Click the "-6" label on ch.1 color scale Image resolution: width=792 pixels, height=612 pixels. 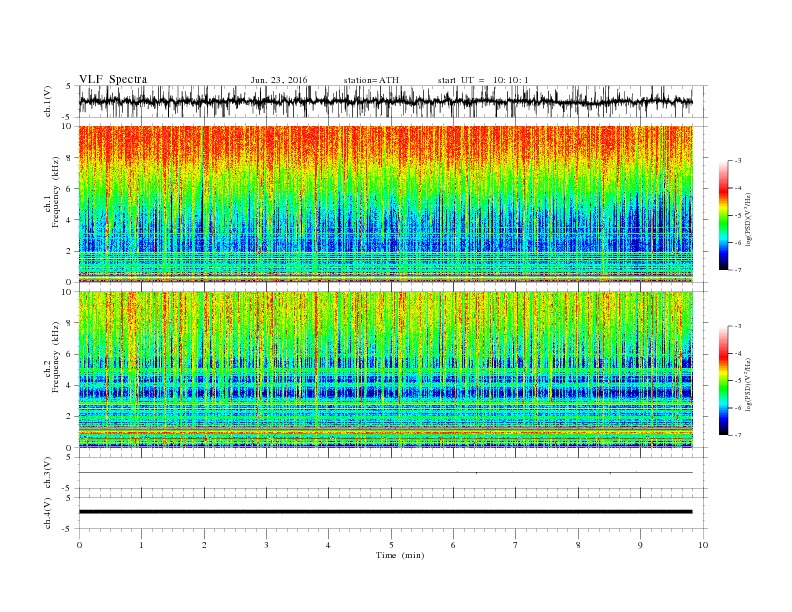tap(738, 243)
